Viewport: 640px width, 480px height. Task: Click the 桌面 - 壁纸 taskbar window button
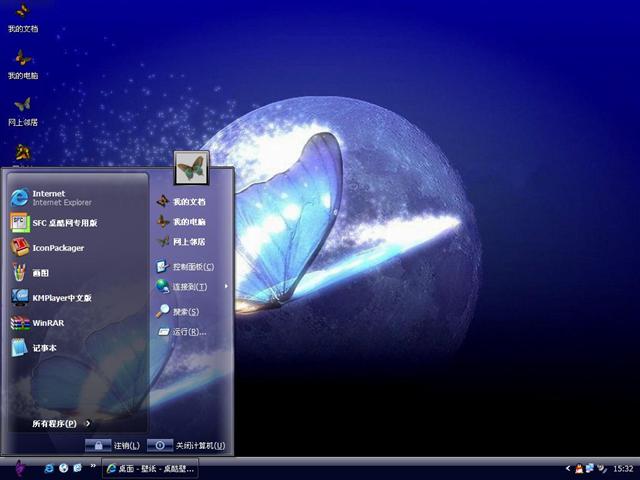(x=151, y=468)
